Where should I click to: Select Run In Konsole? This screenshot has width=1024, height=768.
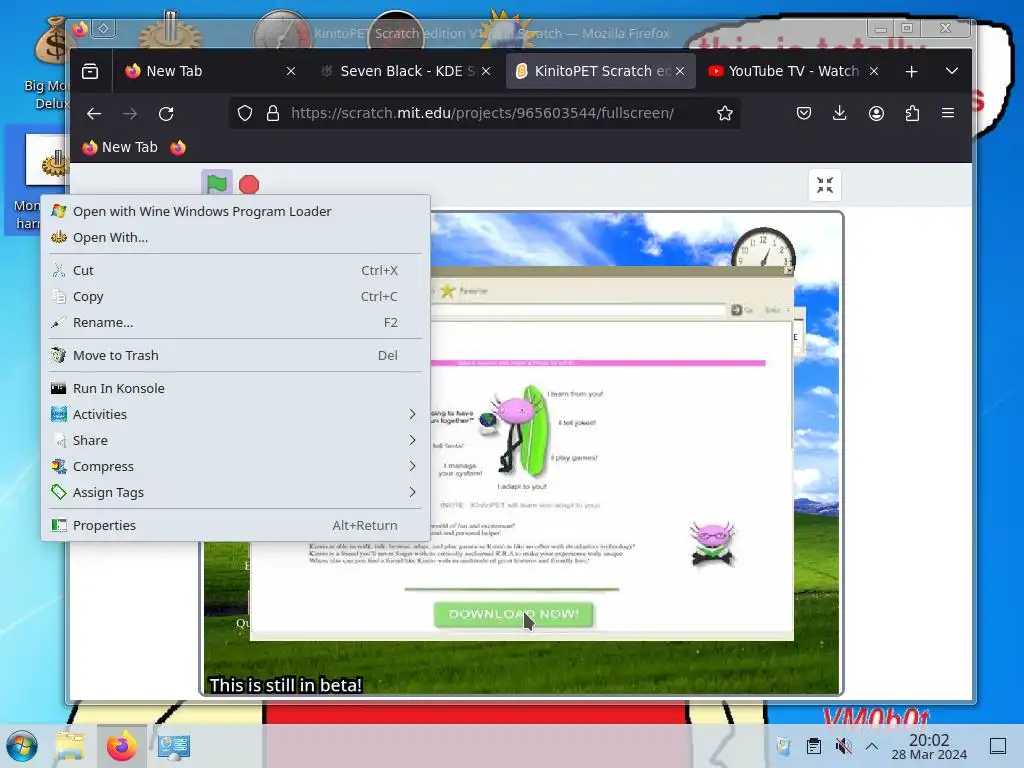coord(235,388)
